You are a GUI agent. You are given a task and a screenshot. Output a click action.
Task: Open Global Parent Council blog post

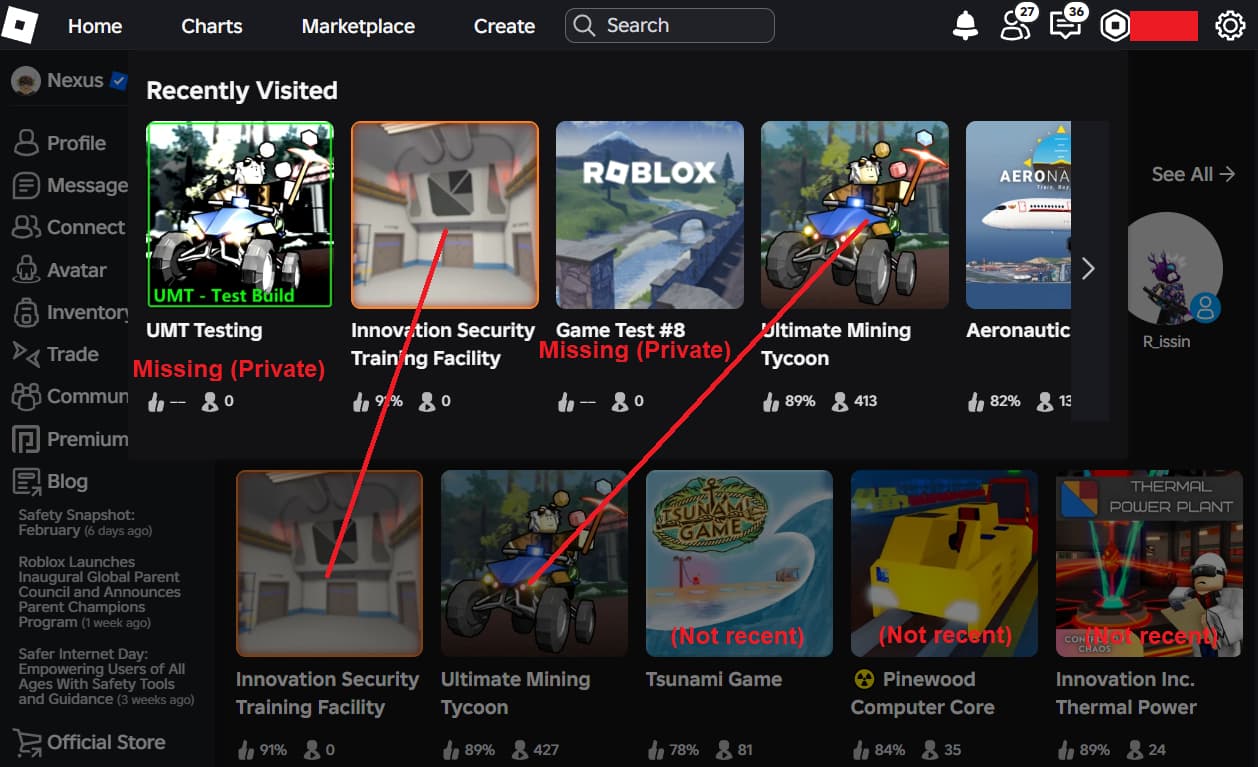(x=99, y=592)
